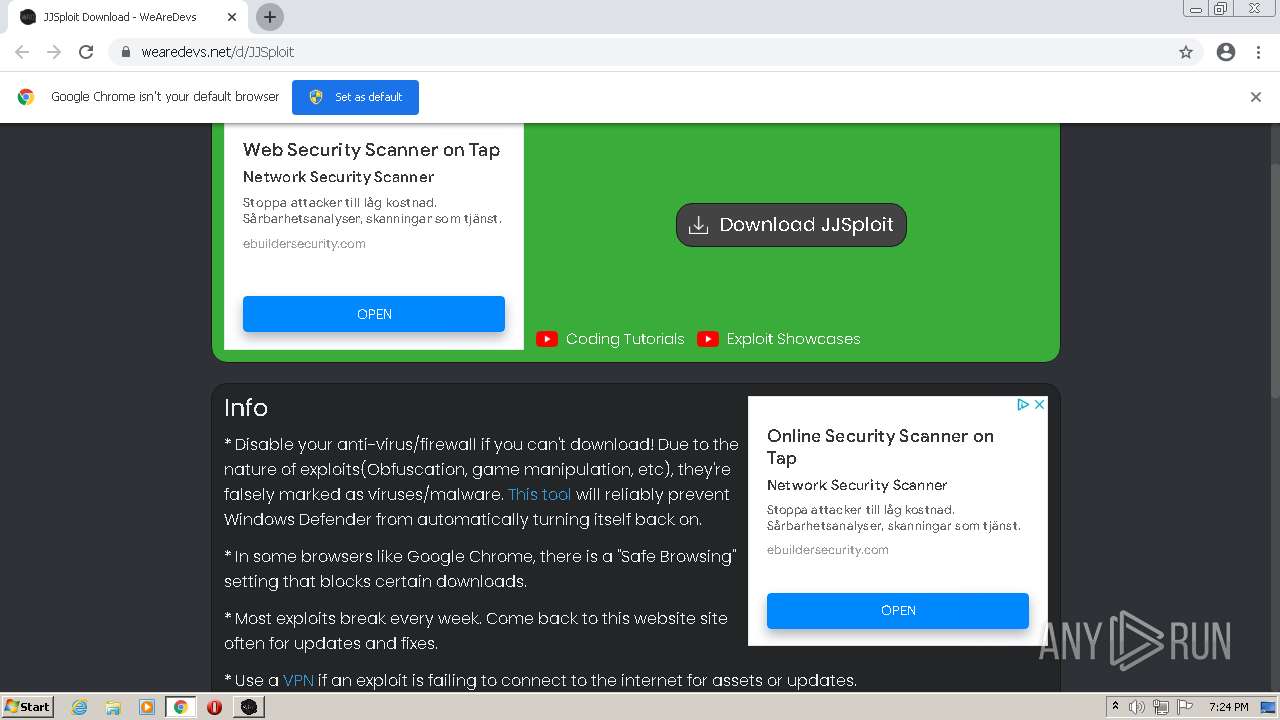Image resolution: width=1280 pixels, height=720 pixels.
Task: Click 'Online Security Scanner on Tap' ad title
Action: click(880, 447)
